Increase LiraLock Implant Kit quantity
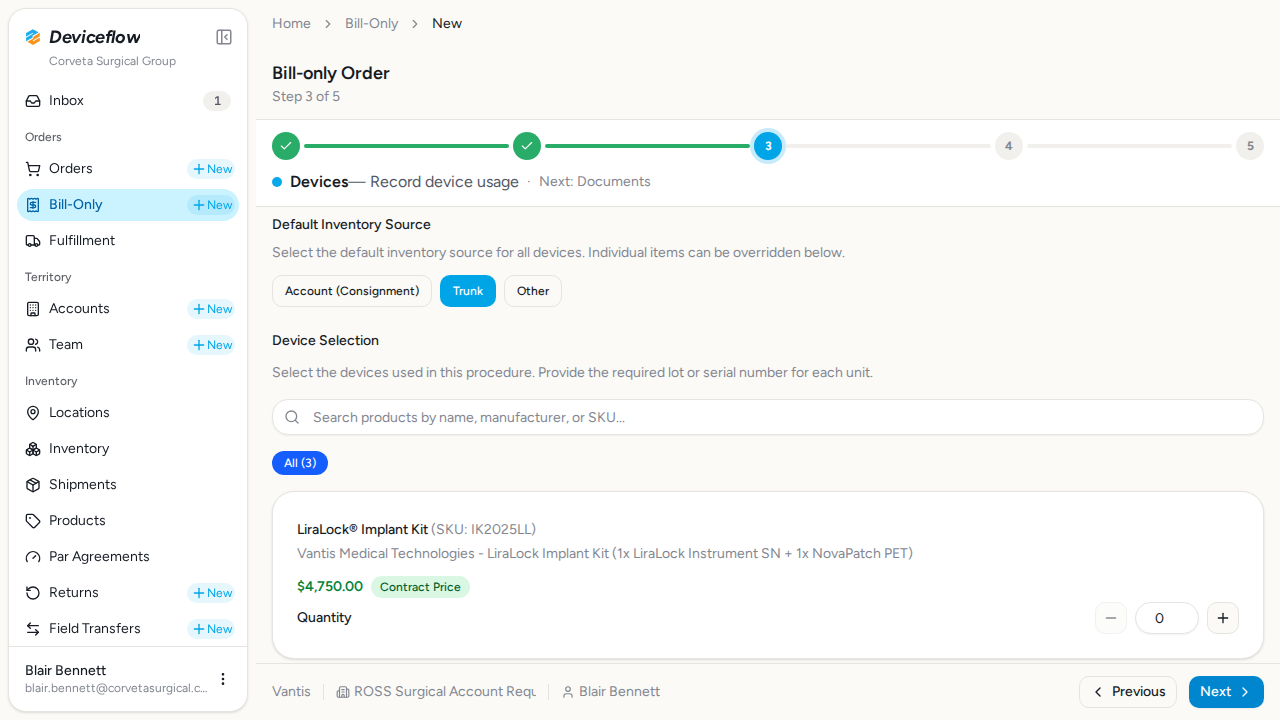The width and height of the screenshot is (1280, 720). tap(1223, 618)
